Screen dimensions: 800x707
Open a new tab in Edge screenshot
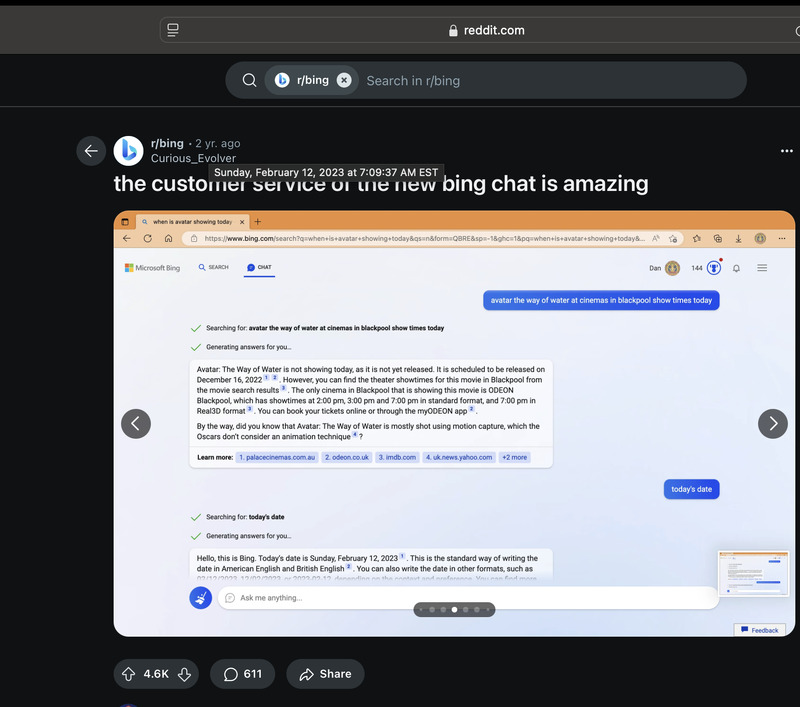tap(258, 222)
